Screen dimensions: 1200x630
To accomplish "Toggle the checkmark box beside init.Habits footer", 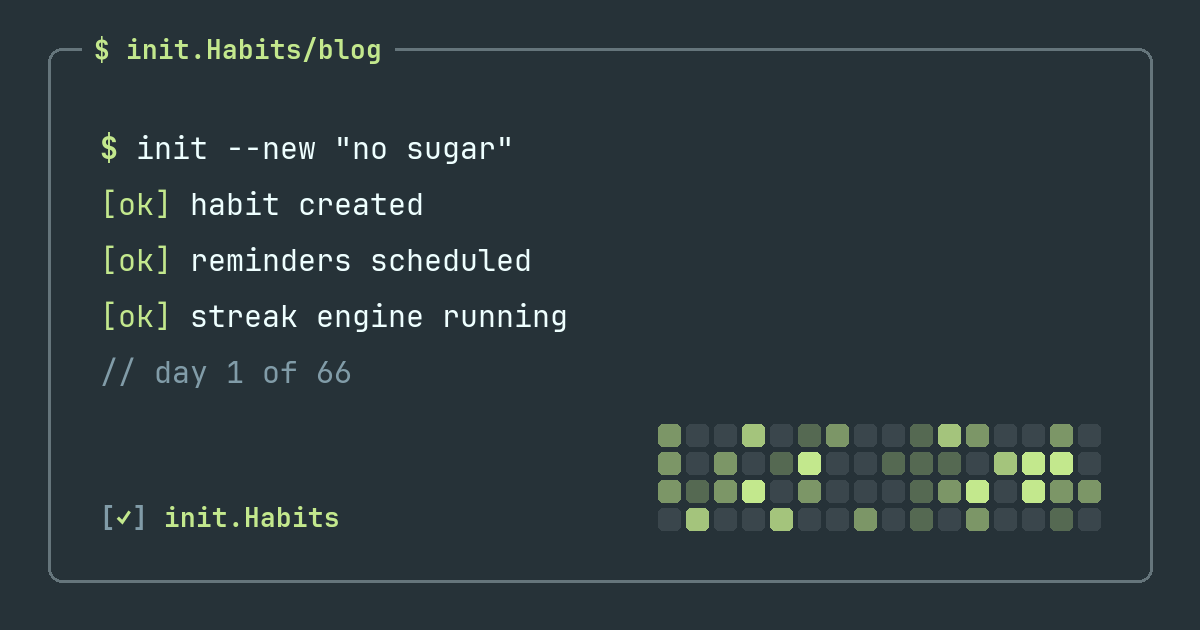I will (x=124, y=518).
